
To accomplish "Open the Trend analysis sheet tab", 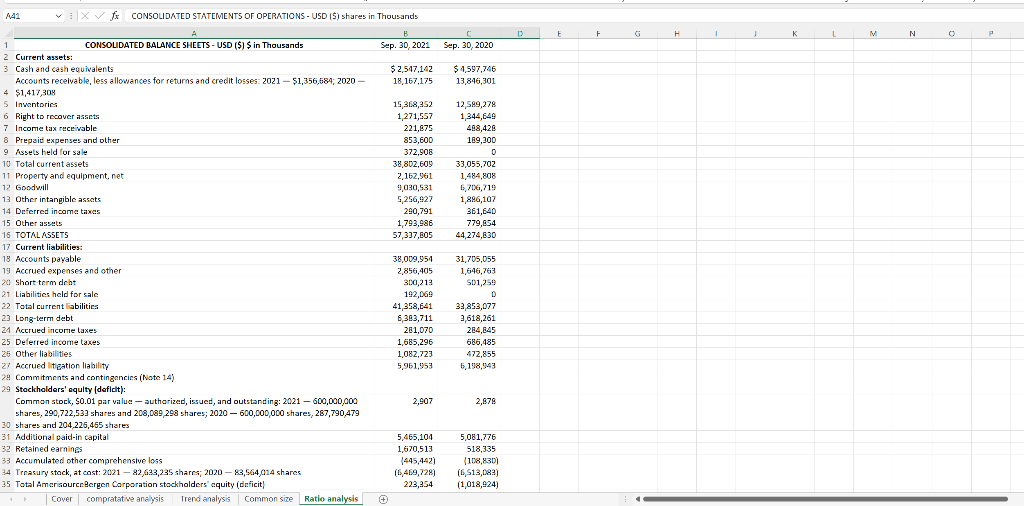I will (x=206, y=499).
